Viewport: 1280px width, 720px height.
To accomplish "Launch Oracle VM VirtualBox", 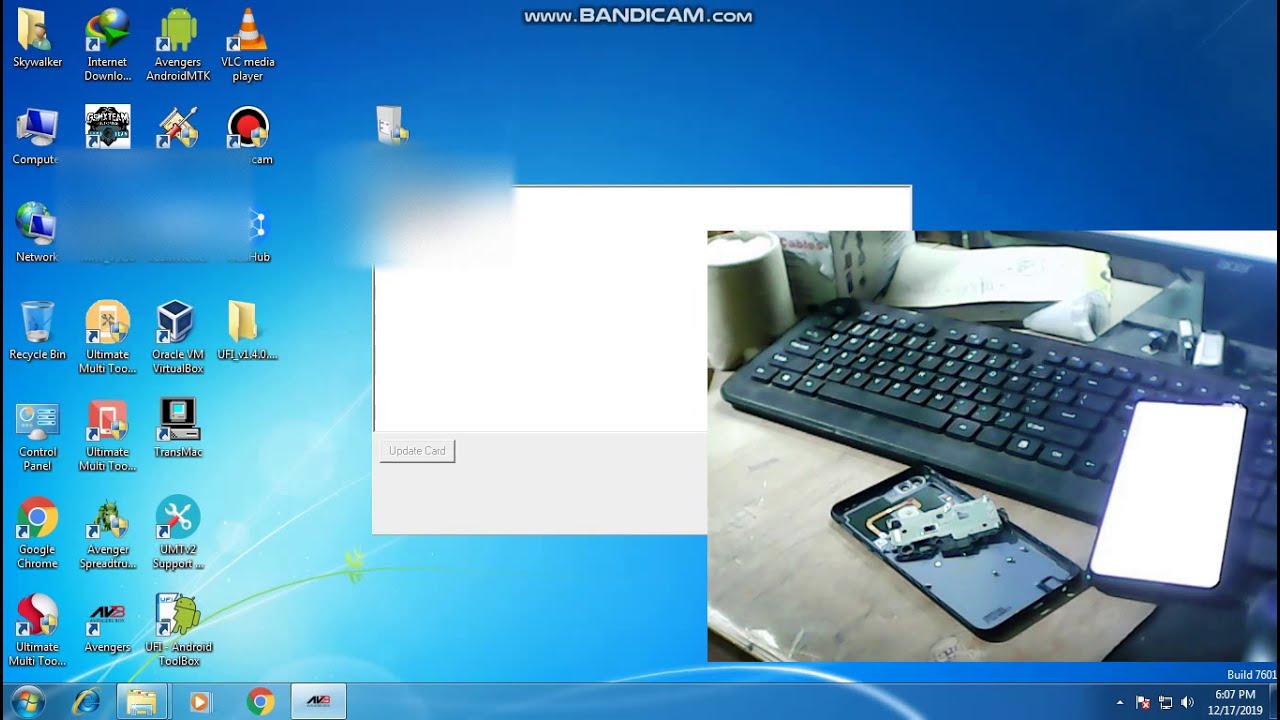I will click(x=178, y=337).
